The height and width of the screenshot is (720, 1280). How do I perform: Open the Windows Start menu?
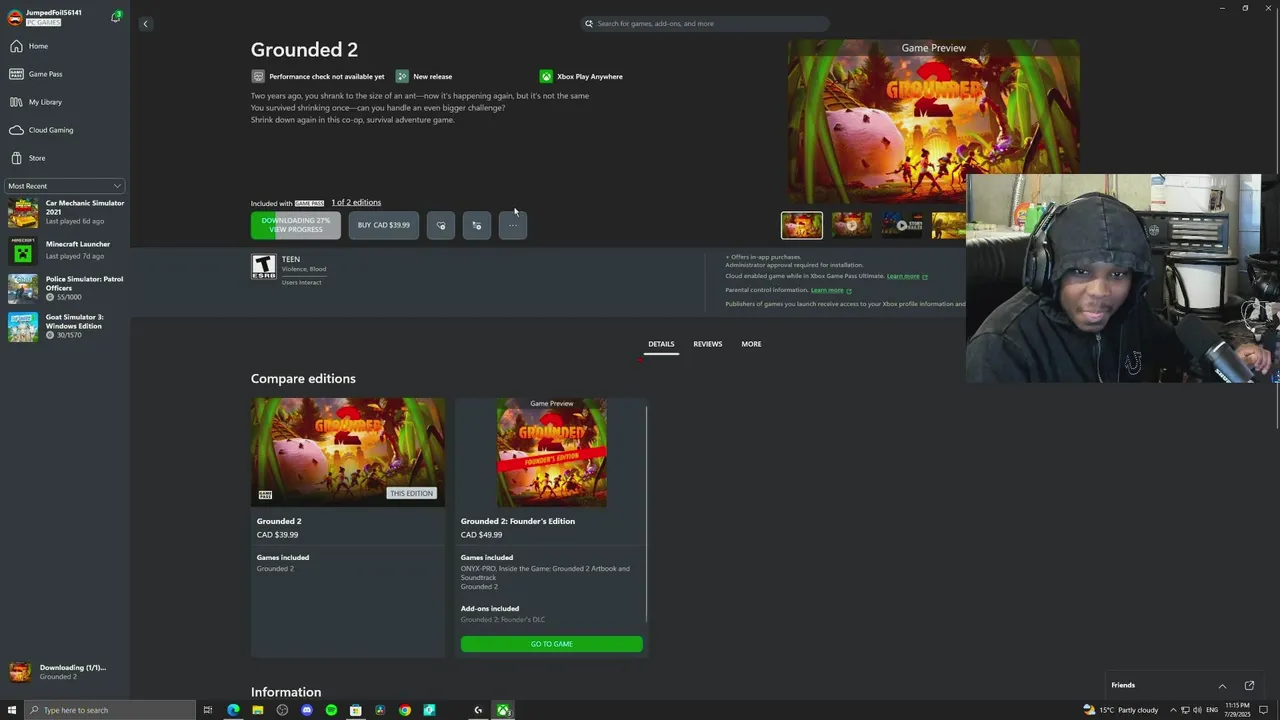(x=12, y=710)
